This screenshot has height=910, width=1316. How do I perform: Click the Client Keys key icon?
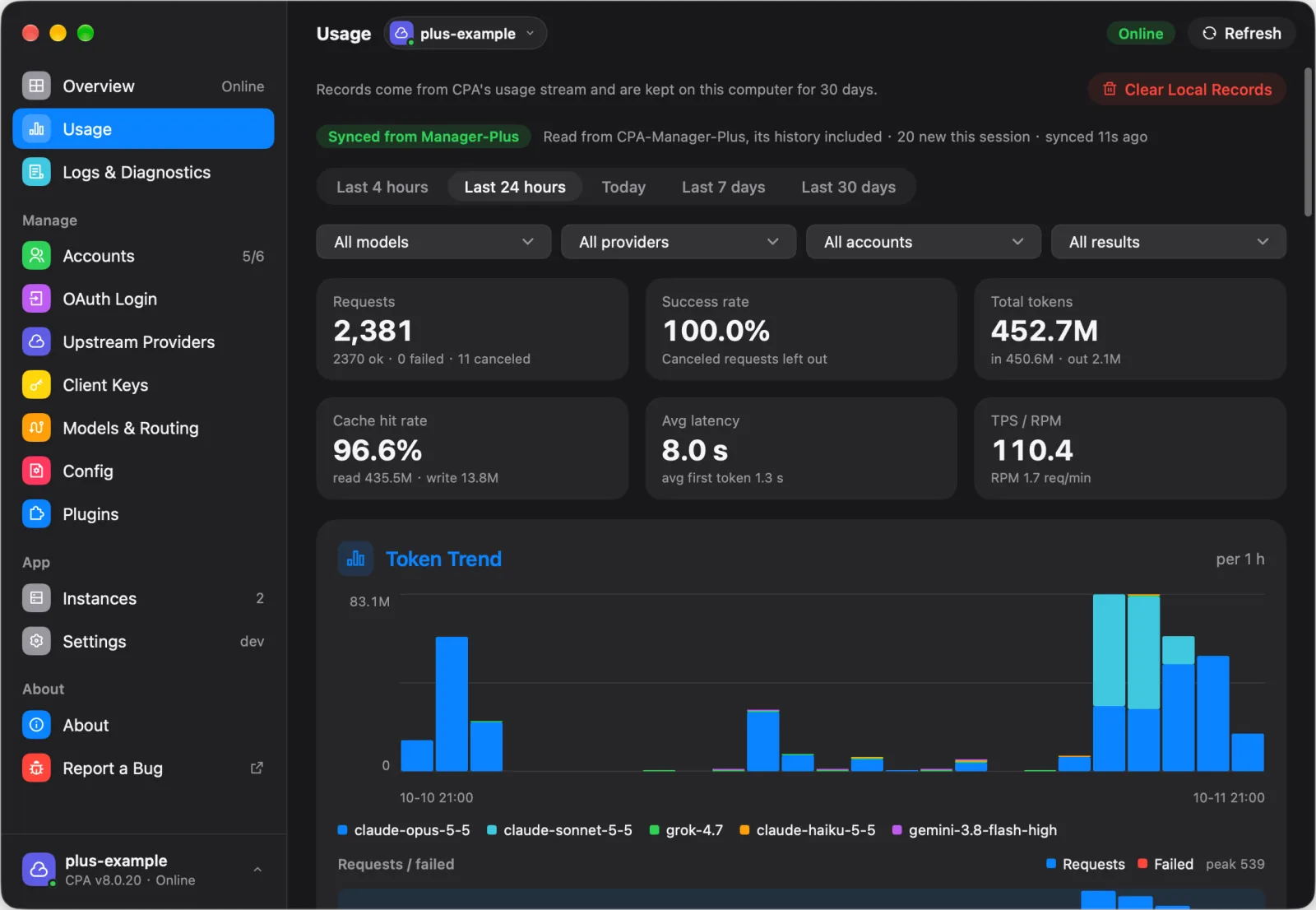pyautogui.click(x=36, y=385)
